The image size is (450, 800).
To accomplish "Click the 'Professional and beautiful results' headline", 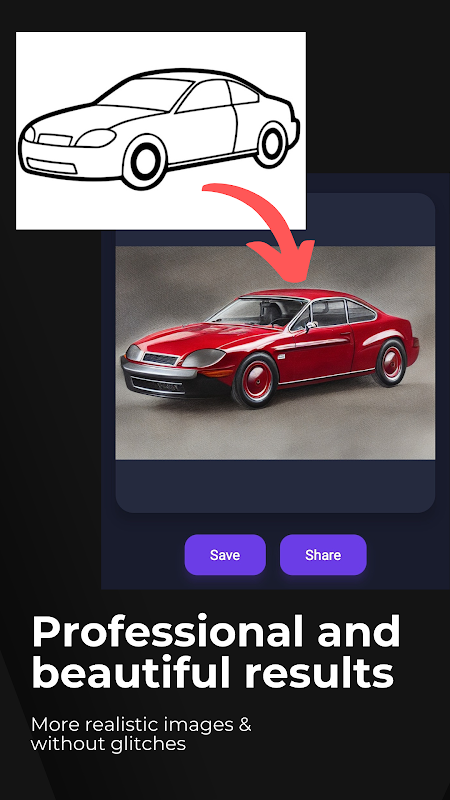I will point(216,651).
